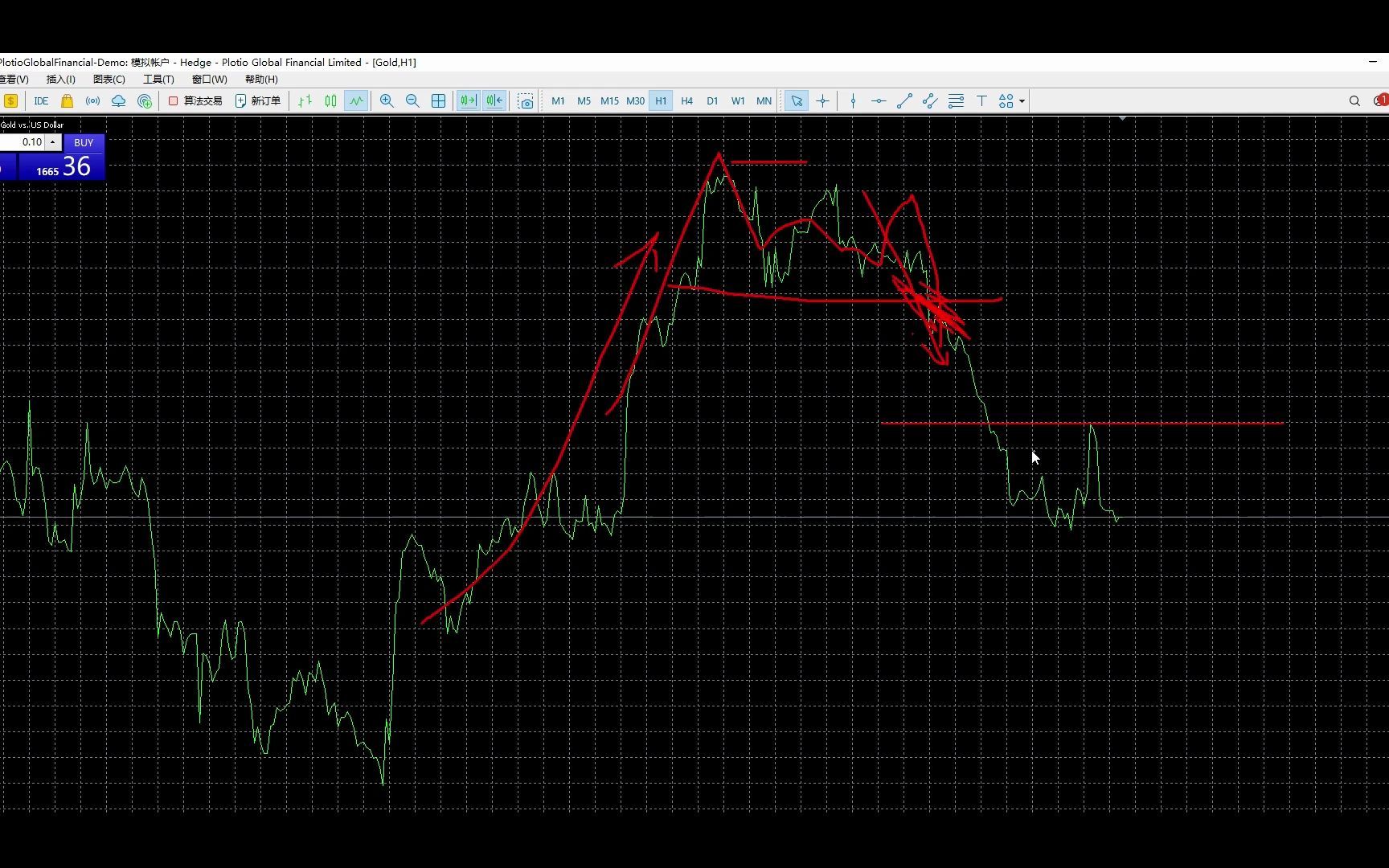Select the H4 timeframe
Image resolution: width=1389 pixels, height=868 pixels.
coord(686,100)
